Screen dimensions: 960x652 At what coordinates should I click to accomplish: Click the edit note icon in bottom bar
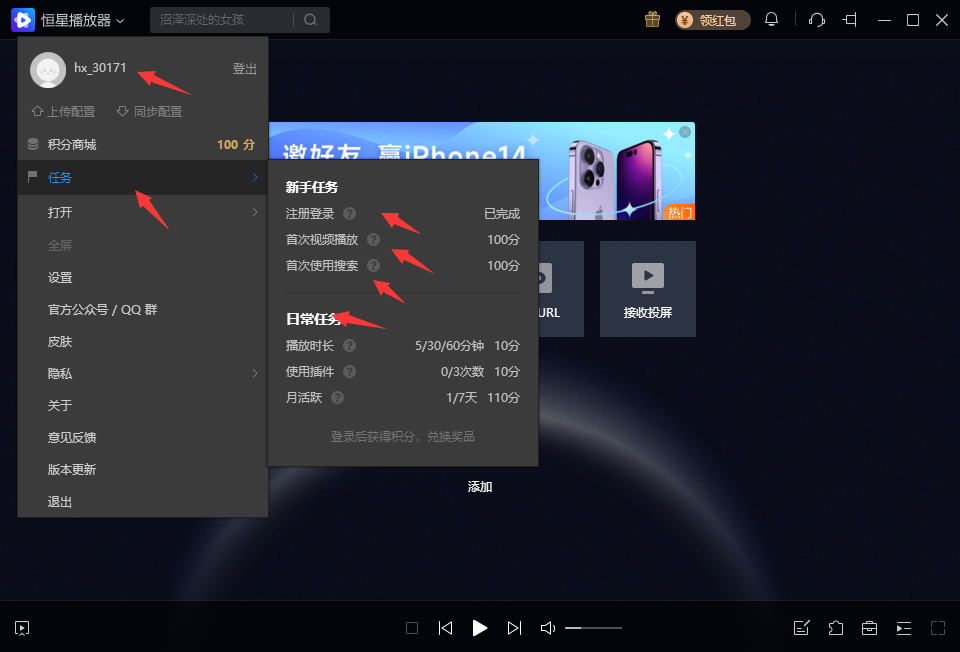[x=801, y=628]
